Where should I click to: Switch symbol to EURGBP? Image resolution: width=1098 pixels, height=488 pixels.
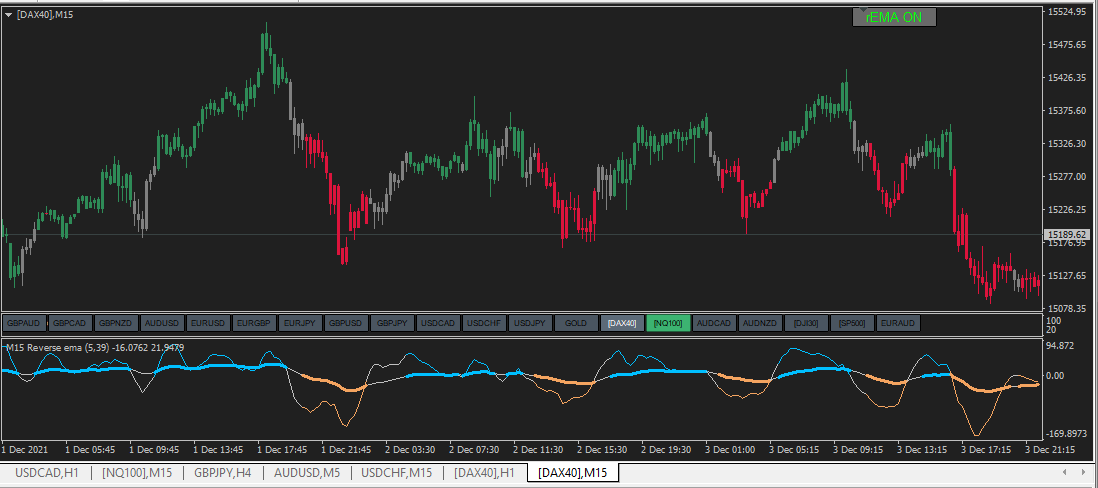(253, 323)
